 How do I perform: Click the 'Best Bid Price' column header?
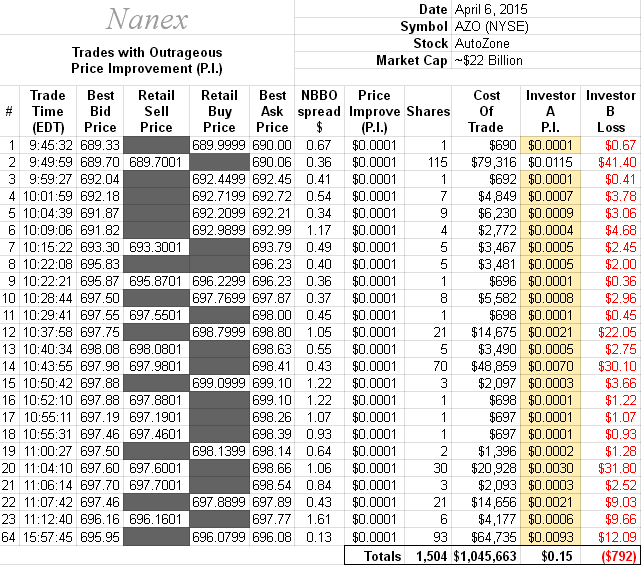click(x=100, y=111)
